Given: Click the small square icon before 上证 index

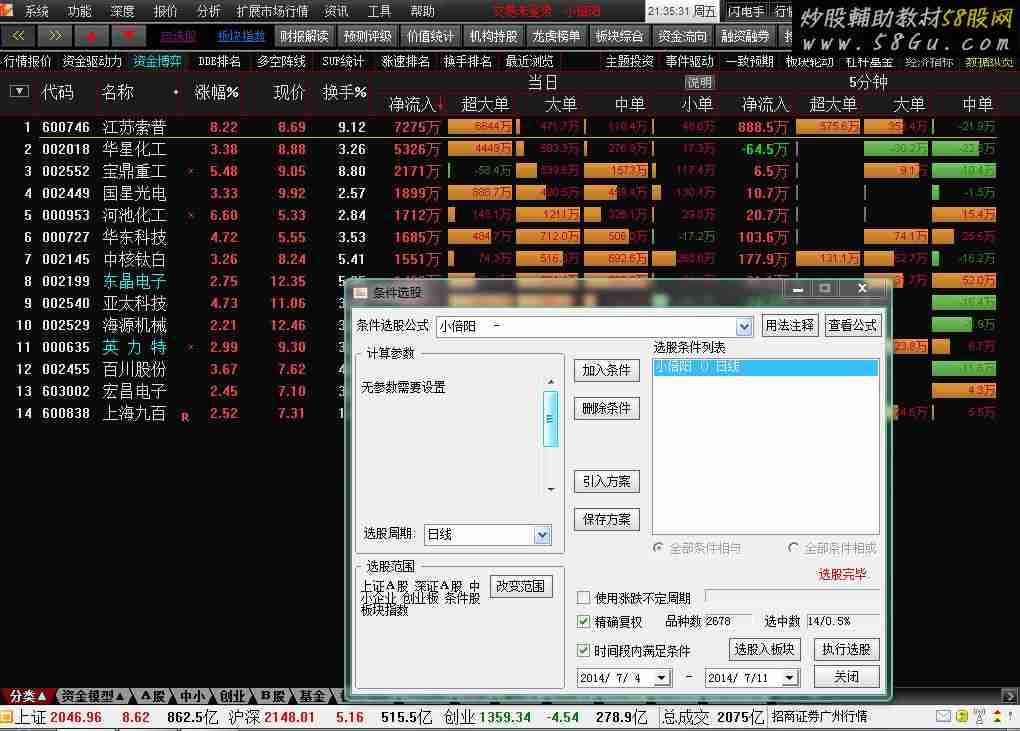Looking at the screenshot, I should pyautogui.click(x=7, y=717).
